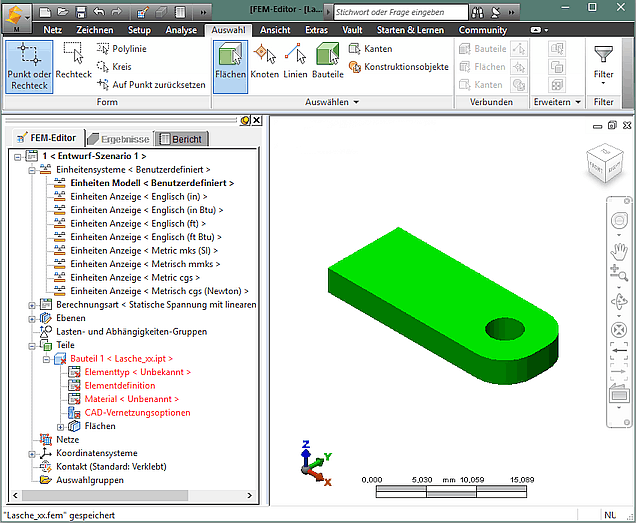Click the Orbit tool in navigation bar

619,301
